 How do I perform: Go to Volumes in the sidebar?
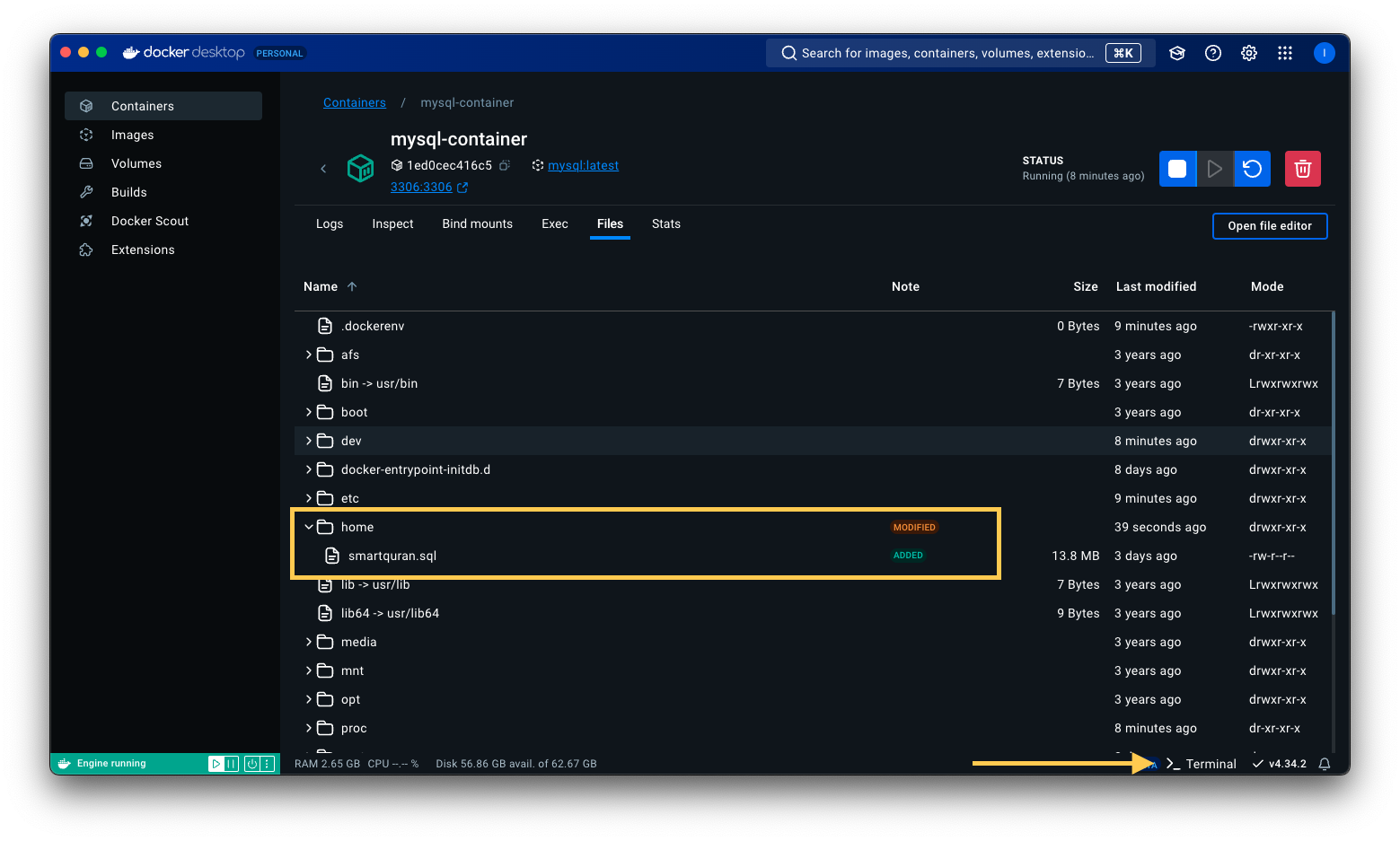coord(163,163)
